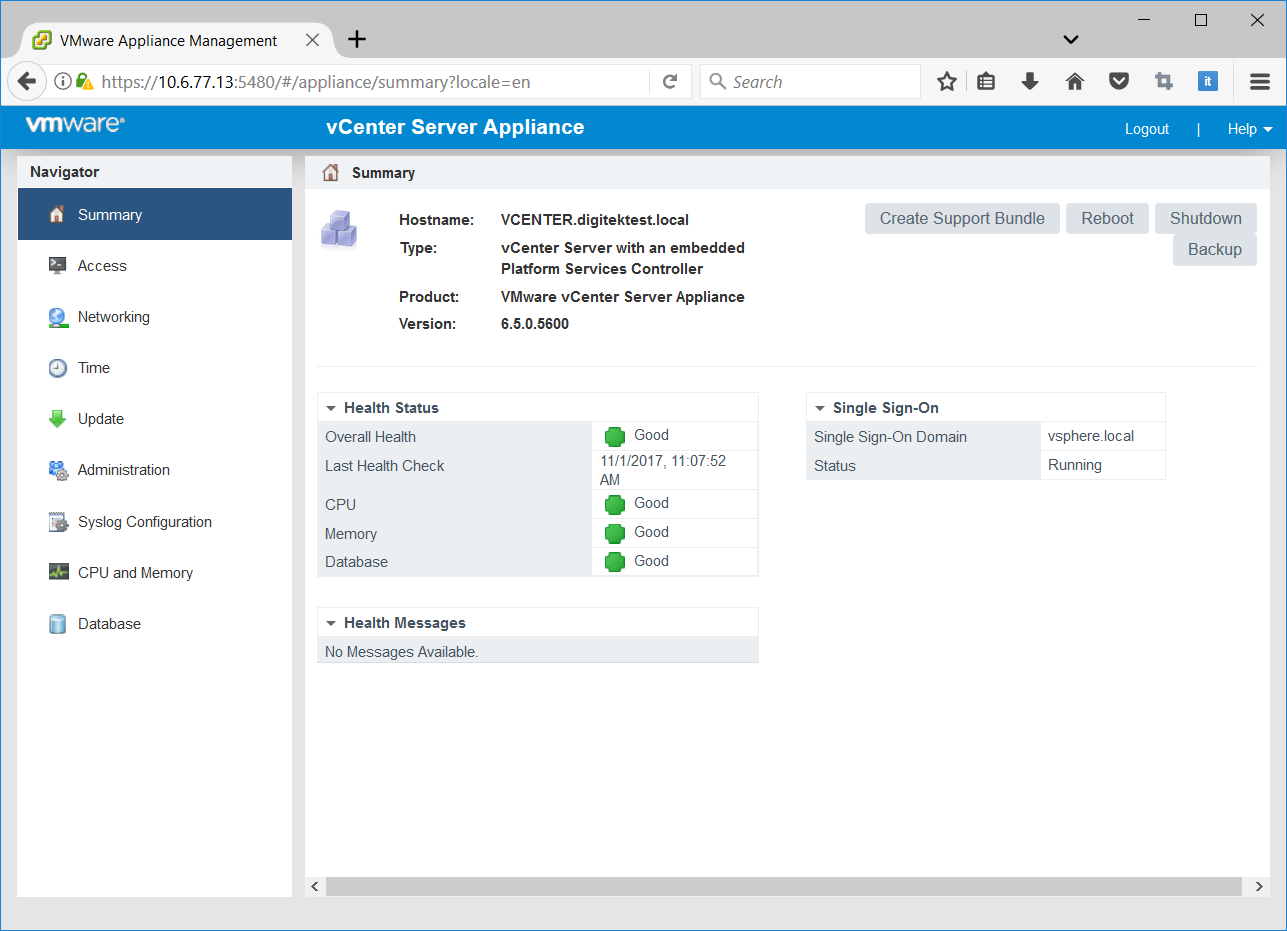This screenshot has width=1287, height=931.
Task: Click the house icon in Summary header
Action: [x=330, y=172]
